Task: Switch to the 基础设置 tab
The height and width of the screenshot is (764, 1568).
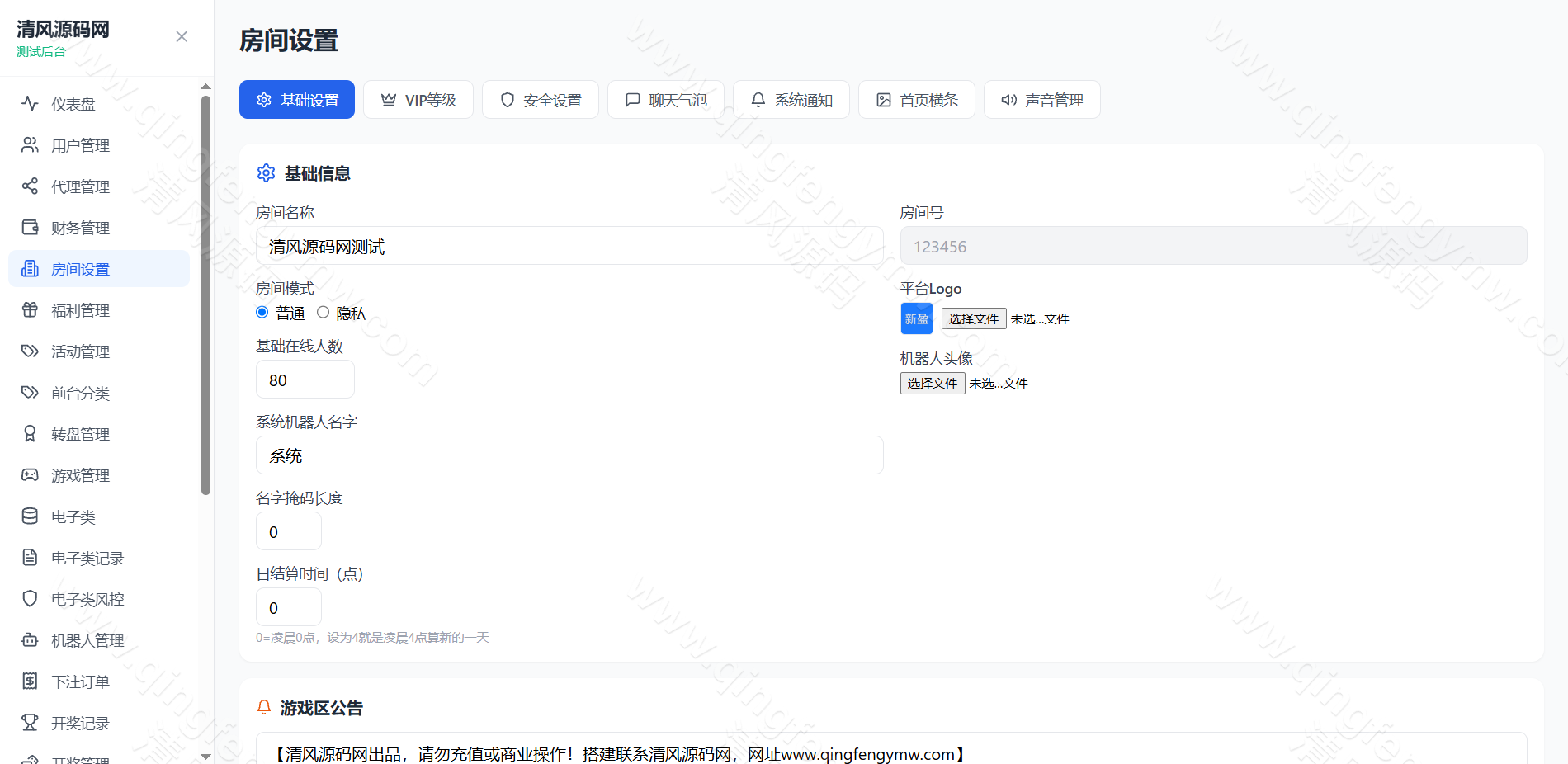Action: pos(297,100)
